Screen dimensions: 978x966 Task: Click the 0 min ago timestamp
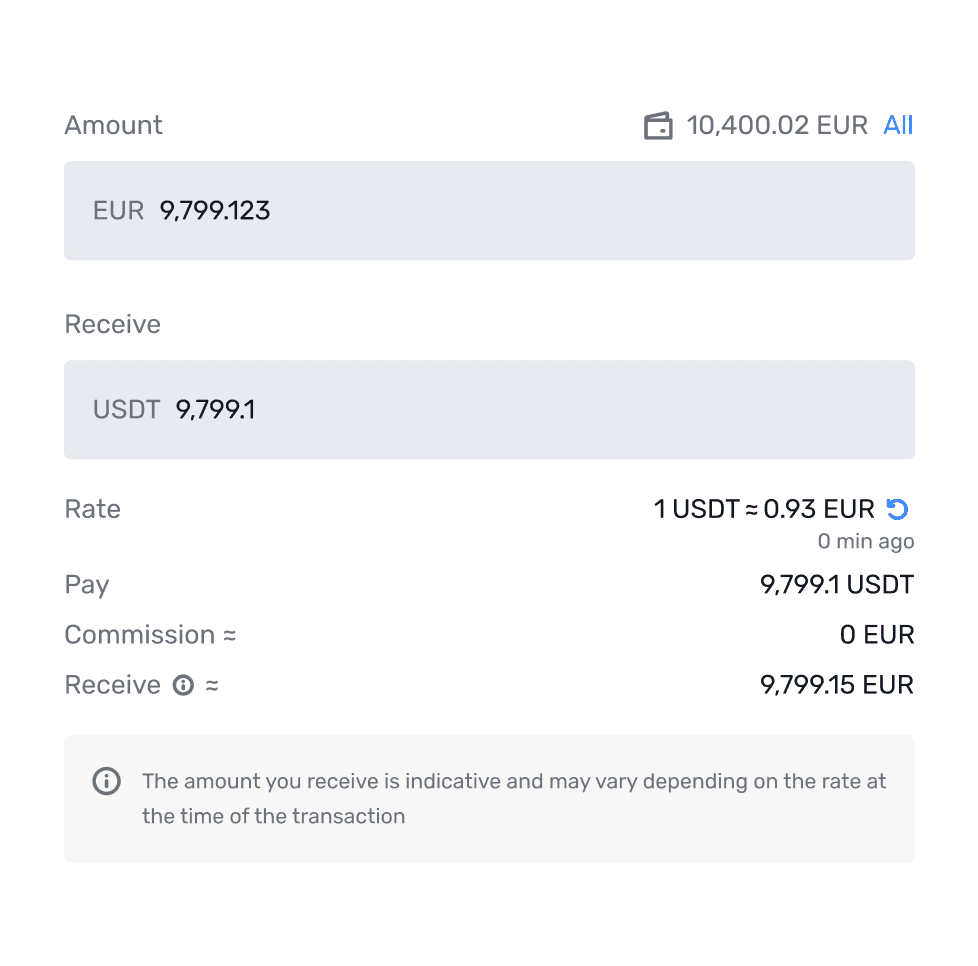pyautogui.click(x=866, y=541)
